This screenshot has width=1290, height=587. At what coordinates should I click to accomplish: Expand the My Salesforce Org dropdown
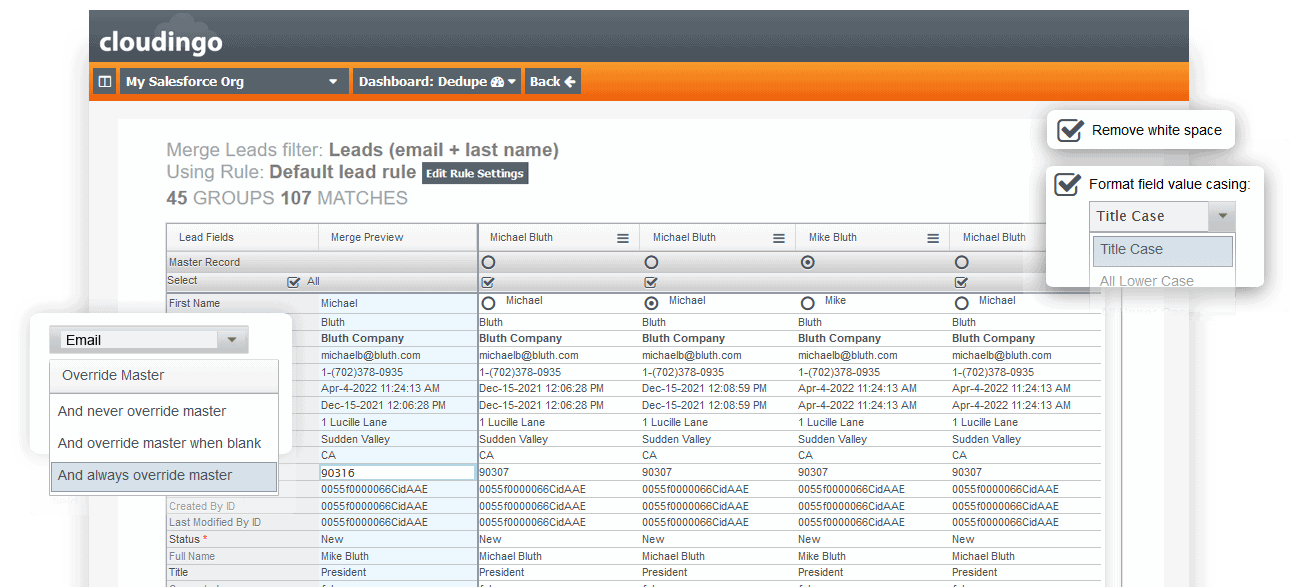point(234,82)
